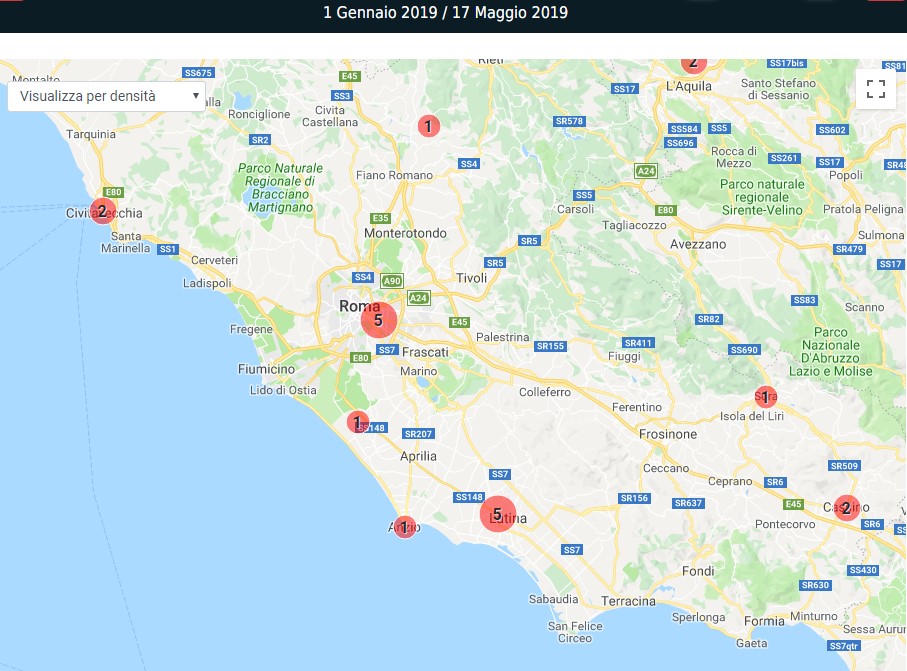Click the Ladispoli town label

coord(207,283)
